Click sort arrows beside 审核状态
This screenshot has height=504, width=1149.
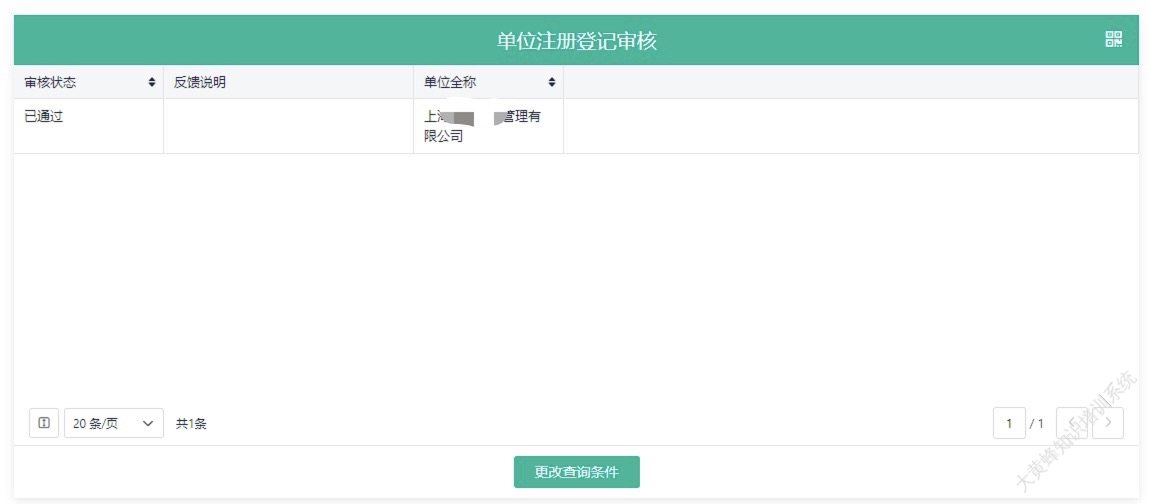tap(152, 82)
